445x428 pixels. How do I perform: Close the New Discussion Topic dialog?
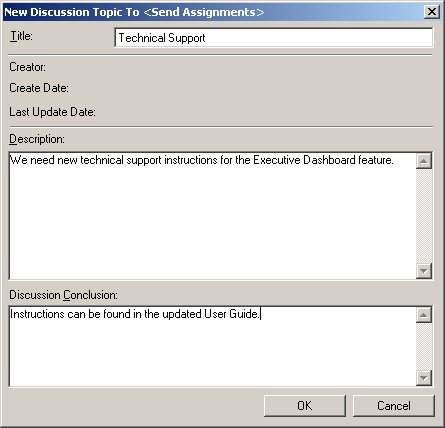click(x=432, y=12)
